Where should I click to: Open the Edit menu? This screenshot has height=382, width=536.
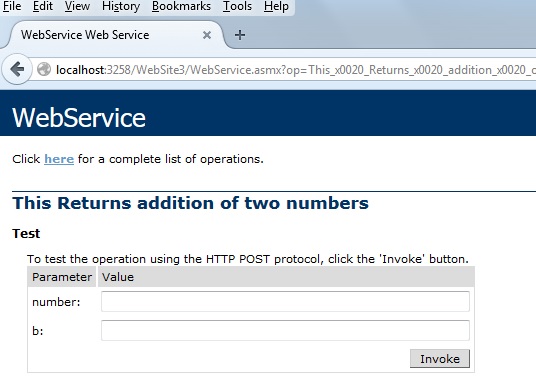tap(43, 6)
